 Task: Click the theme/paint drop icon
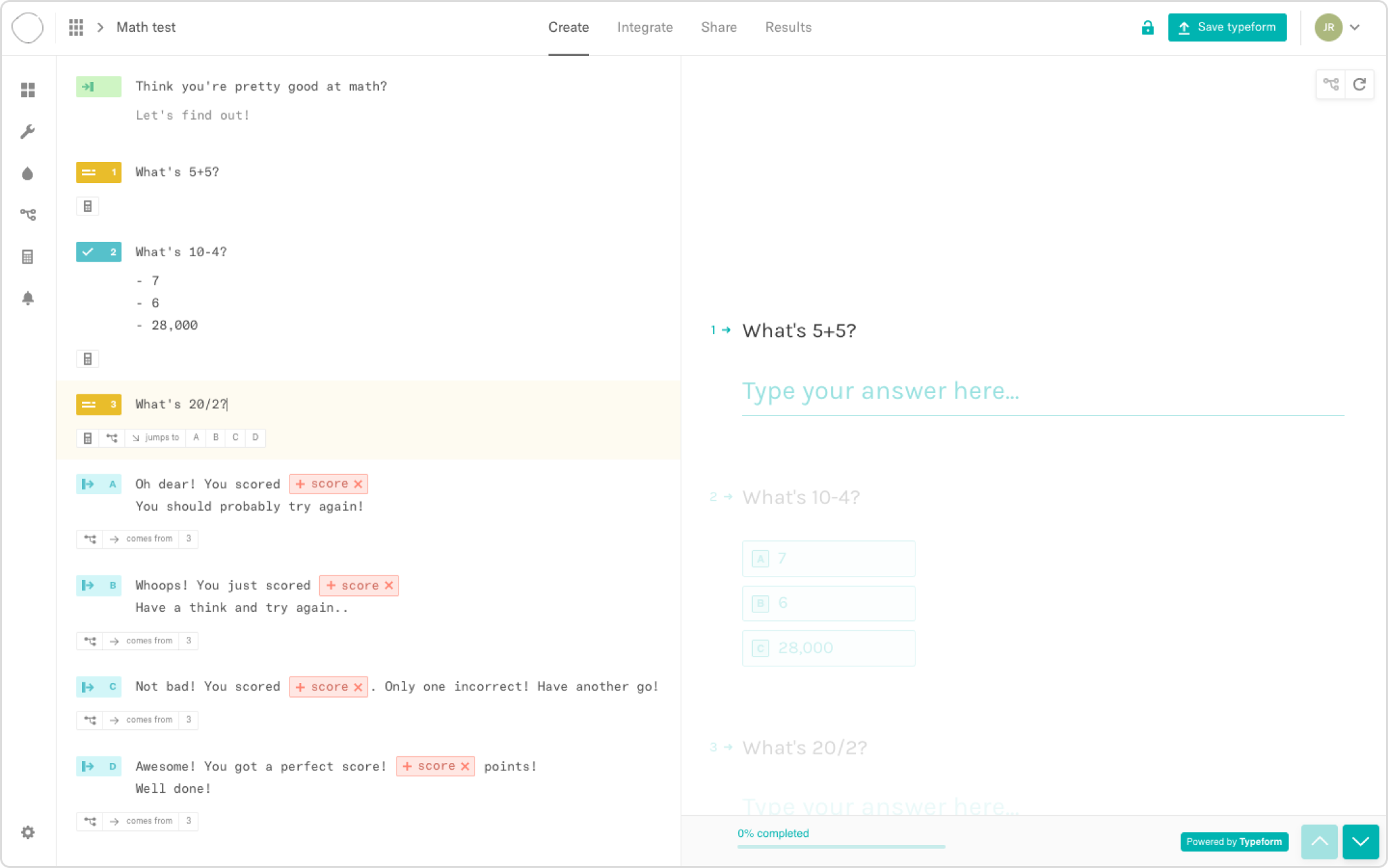click(28, 173)
